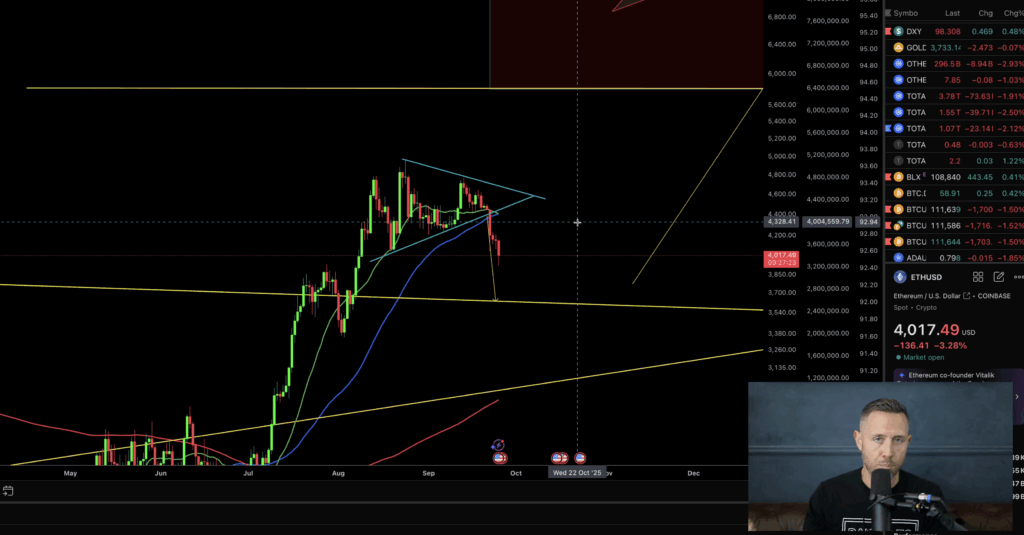Toggle the red flag on DXY row
The height and width of the screenshot is (535, 1024).
888,31
